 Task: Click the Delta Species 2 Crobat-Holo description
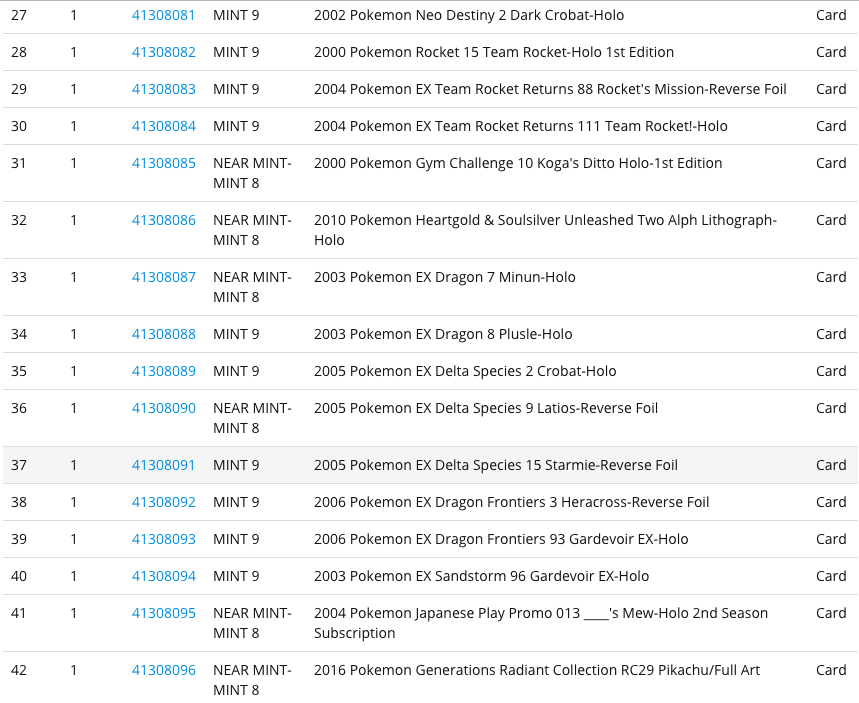[465, 371]
